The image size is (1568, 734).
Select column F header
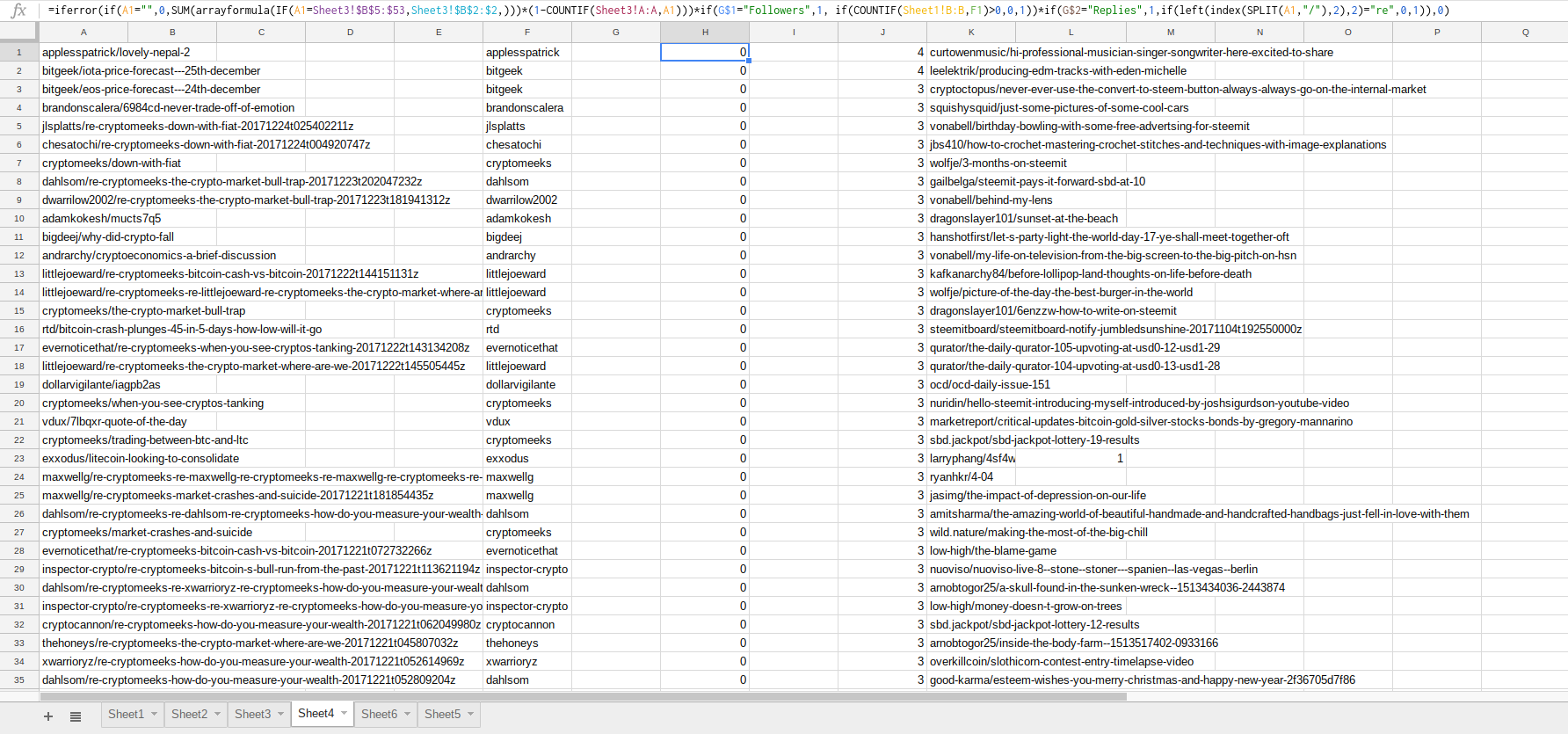[527, 32]
